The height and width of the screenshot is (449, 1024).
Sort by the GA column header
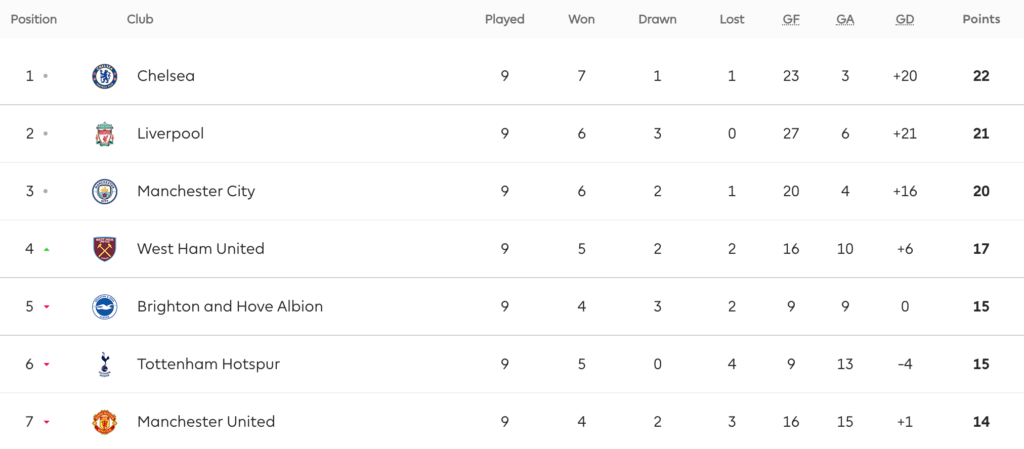[x=845, y=19]
